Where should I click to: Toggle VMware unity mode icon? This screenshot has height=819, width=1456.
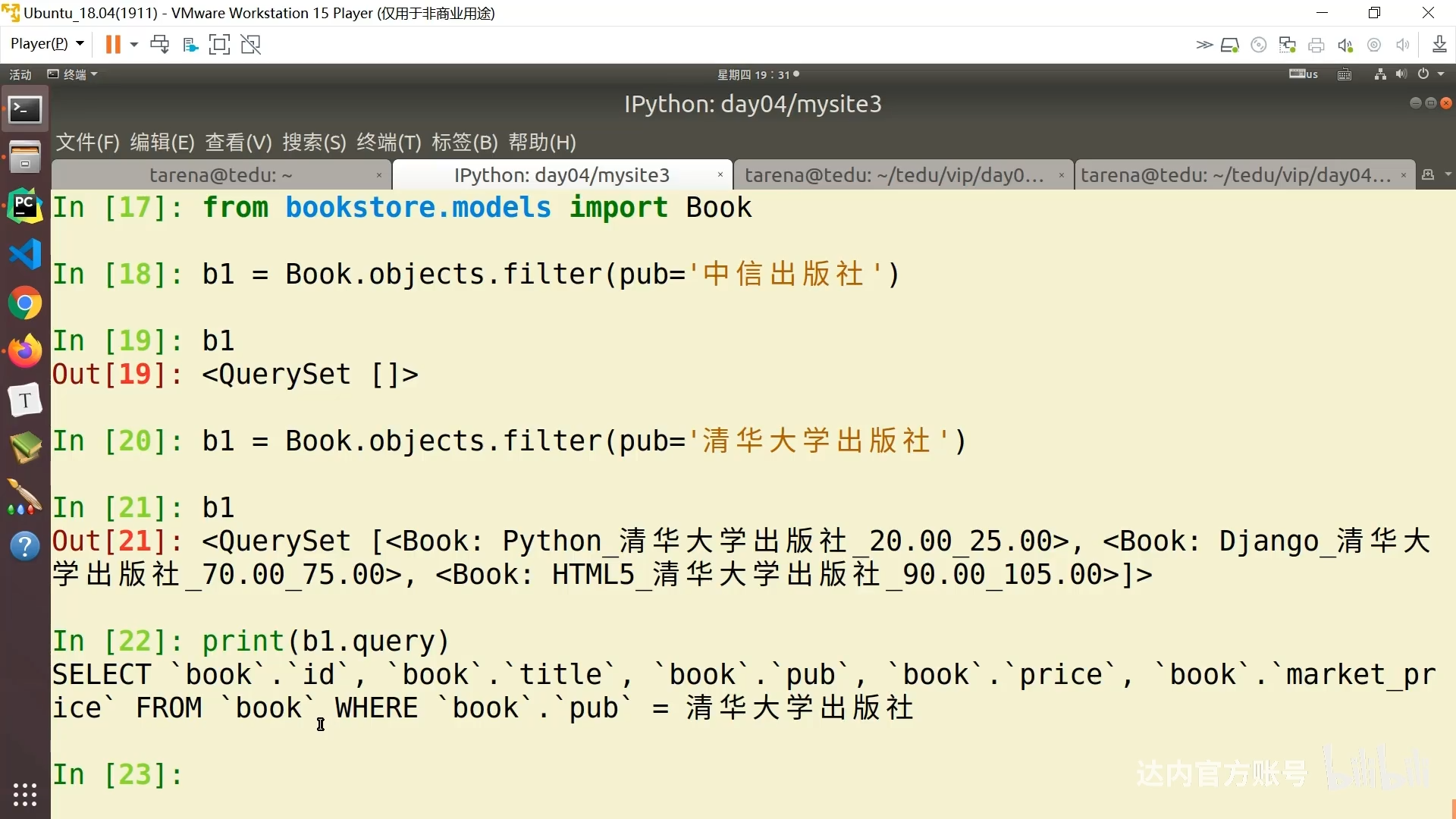251,44
